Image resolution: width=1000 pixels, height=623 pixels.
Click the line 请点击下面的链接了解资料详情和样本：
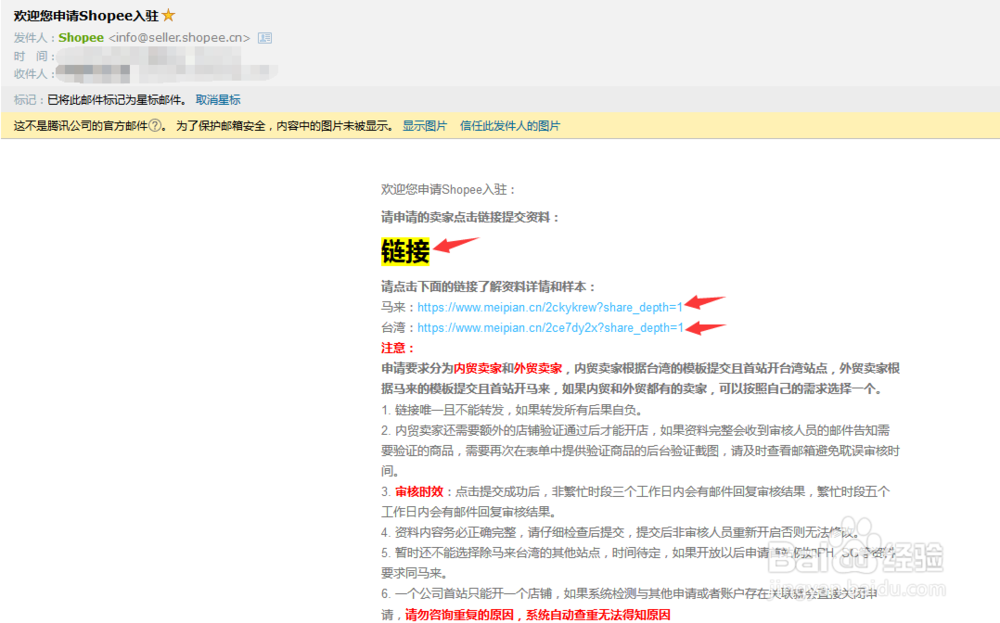489,287
